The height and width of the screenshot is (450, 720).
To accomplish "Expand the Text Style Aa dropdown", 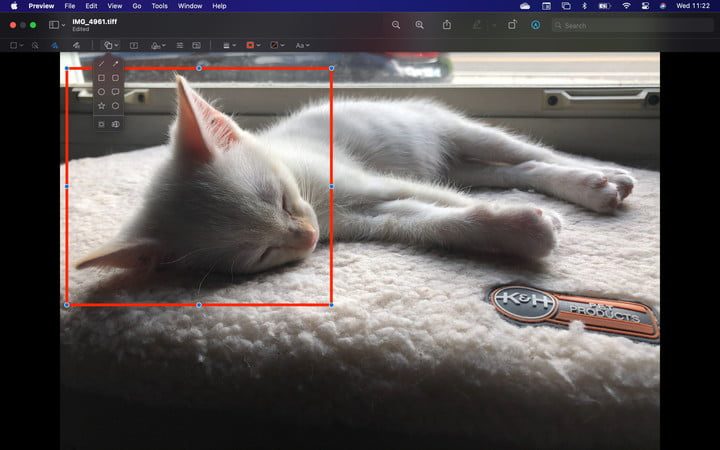I will click(x=301, y=45).
